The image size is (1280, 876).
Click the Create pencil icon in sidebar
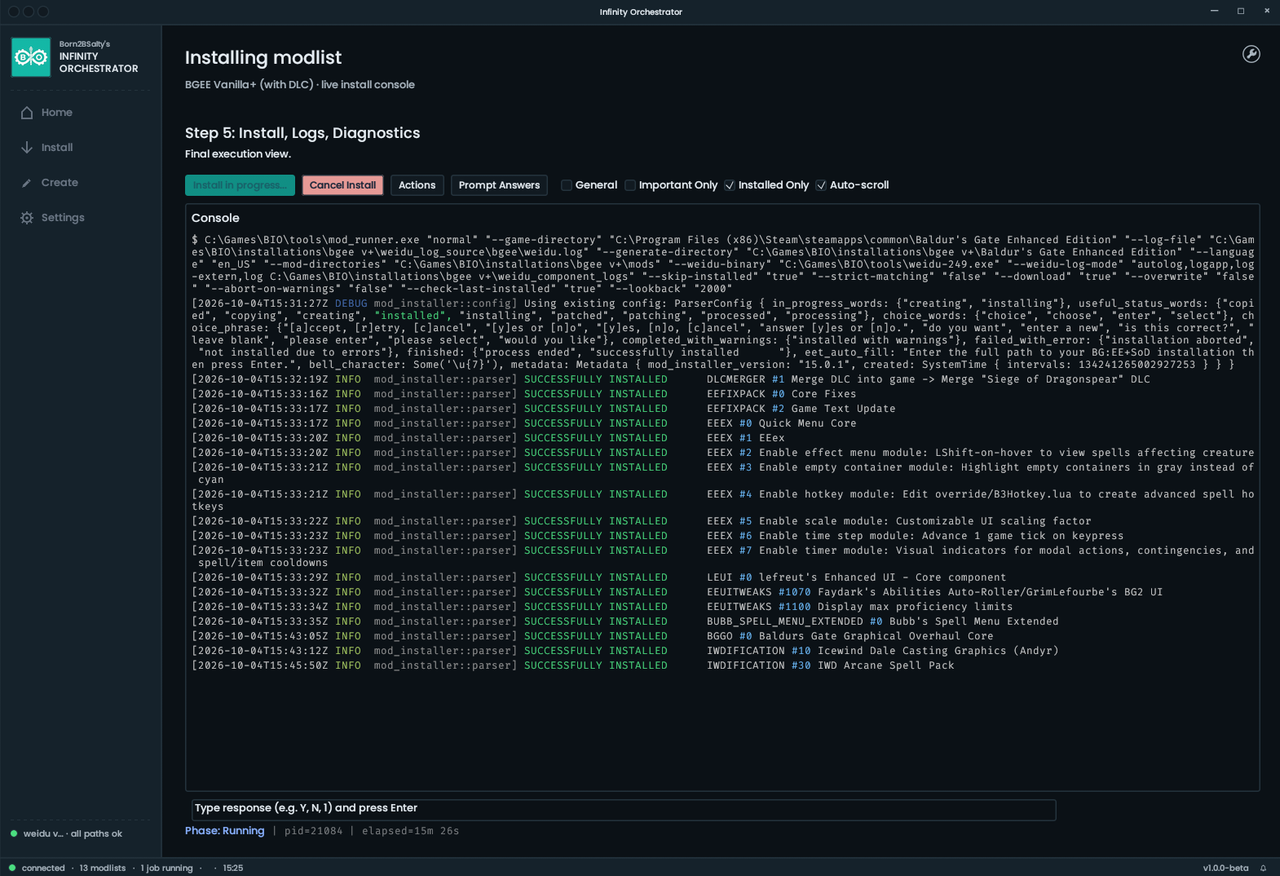[27, 183]
